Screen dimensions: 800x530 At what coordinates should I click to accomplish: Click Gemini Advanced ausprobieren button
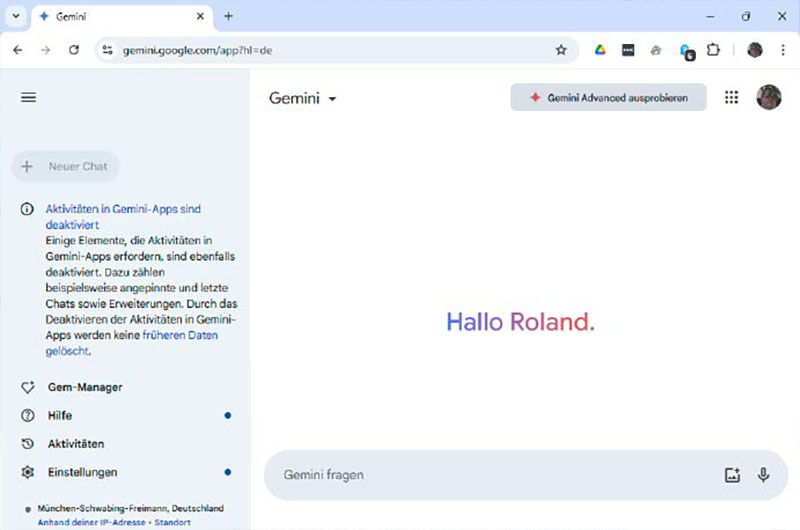tap(609, 97)
